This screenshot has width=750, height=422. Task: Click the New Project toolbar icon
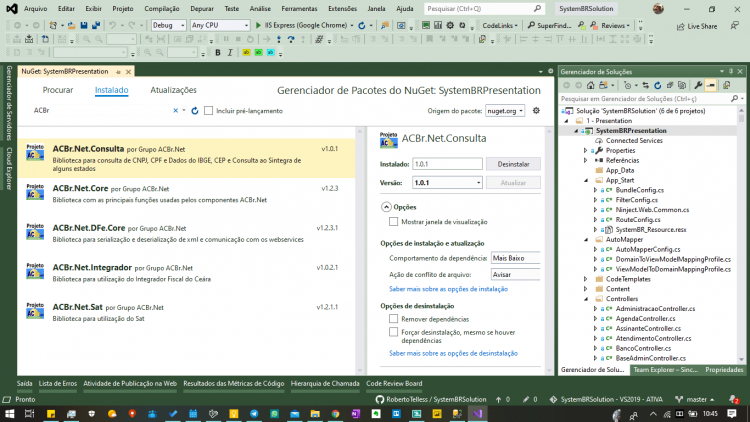[53, 25]
